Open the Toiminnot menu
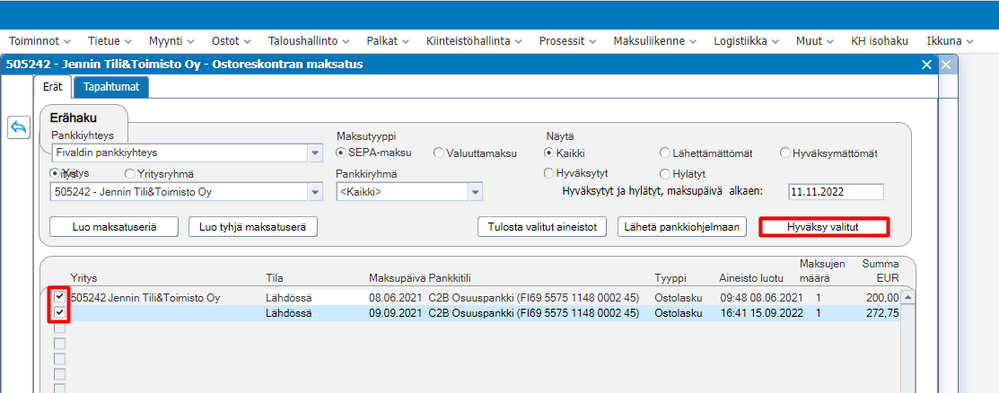The image size is (999, 393). 39,41
